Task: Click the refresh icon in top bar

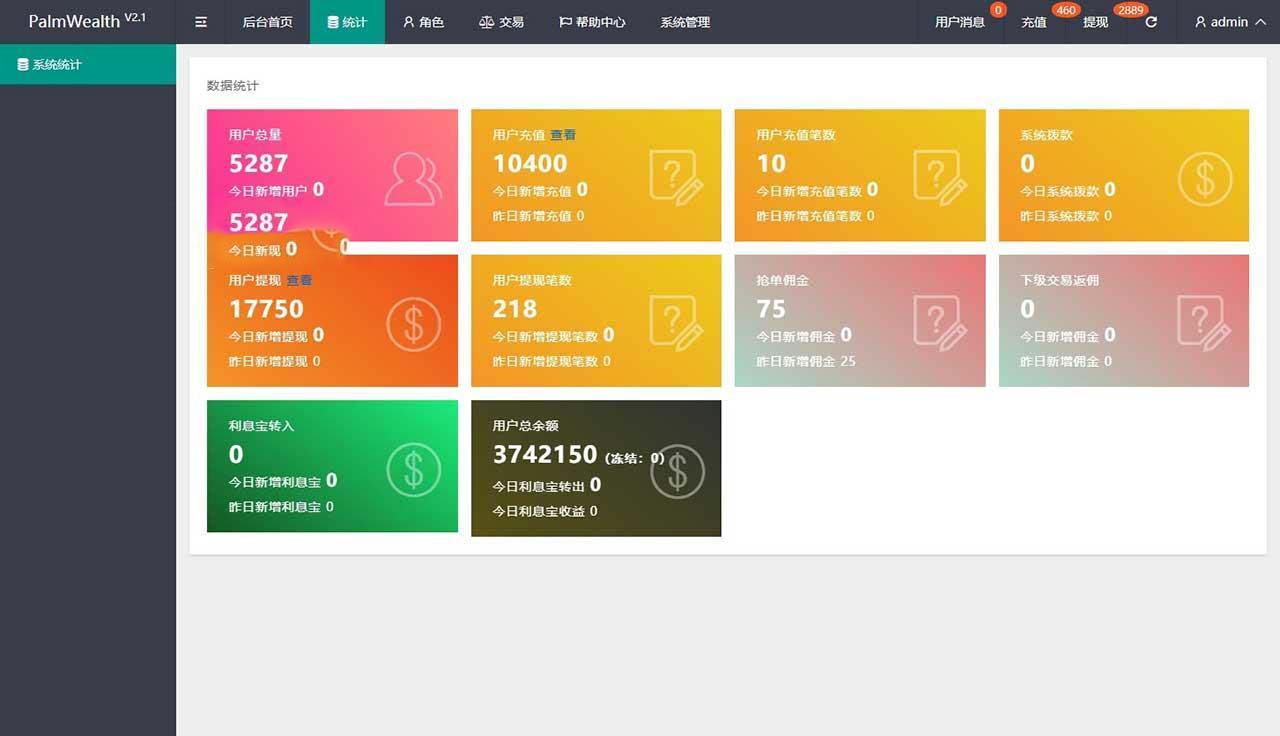Action: pyautogui.click(x=1151, y=22)
